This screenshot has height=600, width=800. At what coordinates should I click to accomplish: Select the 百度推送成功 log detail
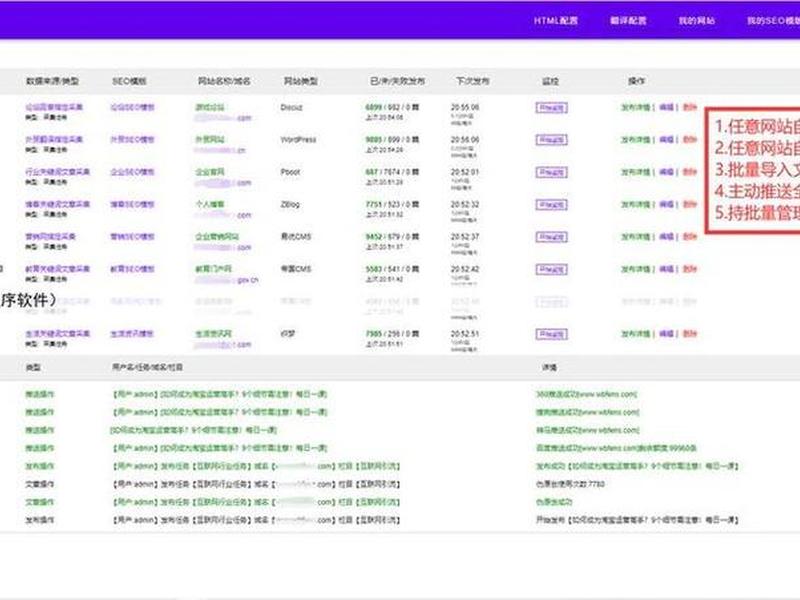pos(616,448)
